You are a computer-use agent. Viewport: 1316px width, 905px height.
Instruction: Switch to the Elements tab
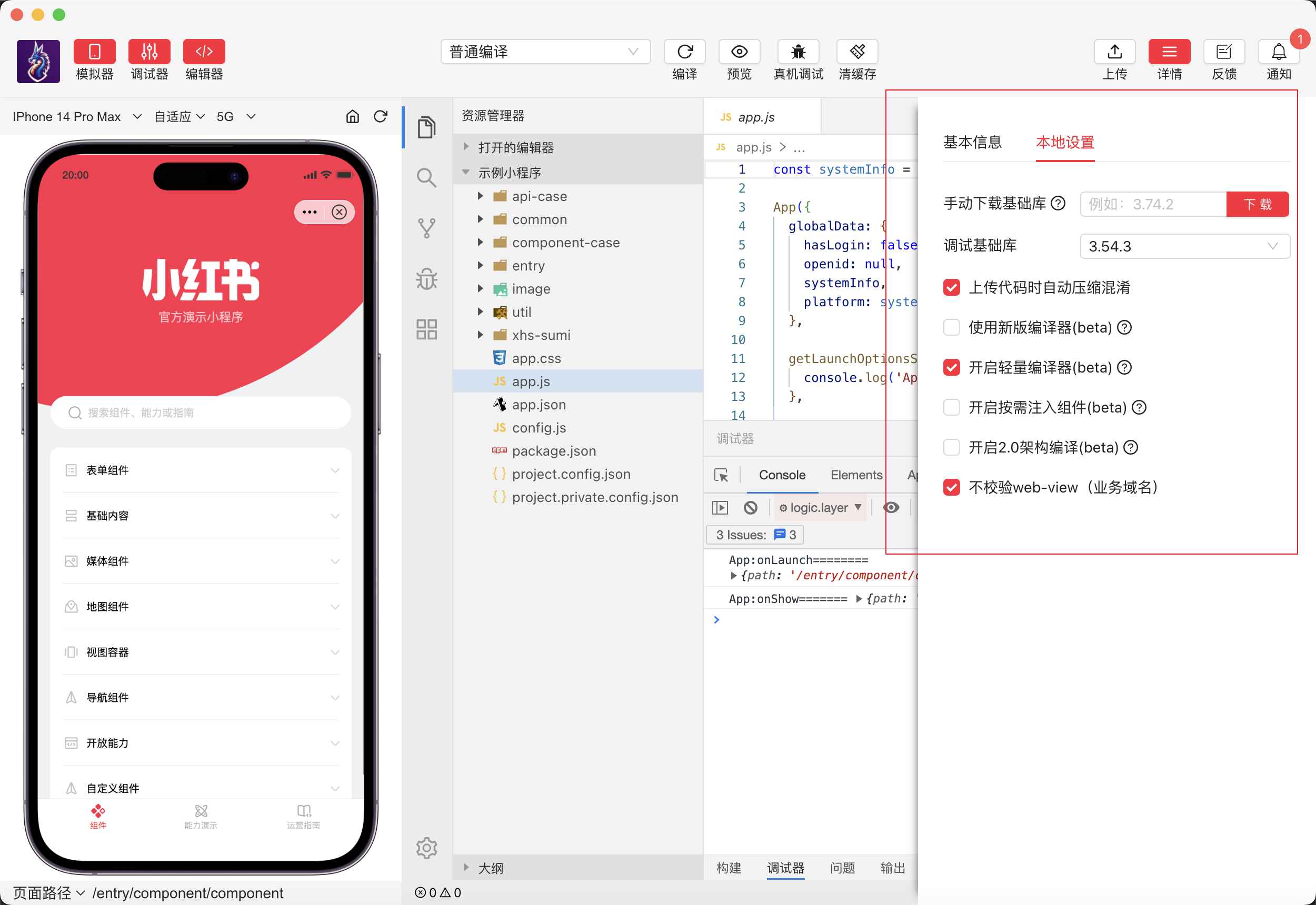(856, 475)
